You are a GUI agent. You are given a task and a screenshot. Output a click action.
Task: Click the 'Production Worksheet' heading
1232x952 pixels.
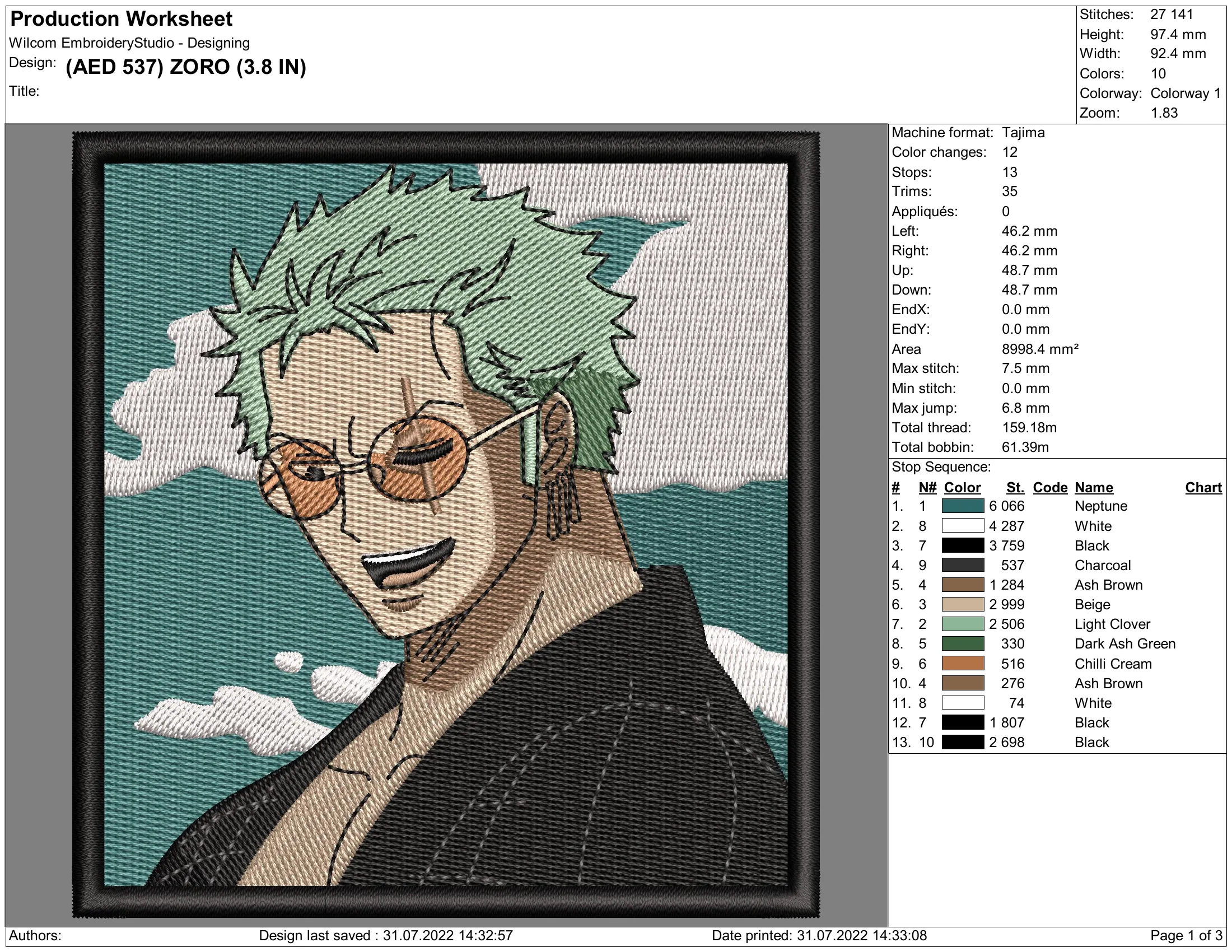(122, 19)
